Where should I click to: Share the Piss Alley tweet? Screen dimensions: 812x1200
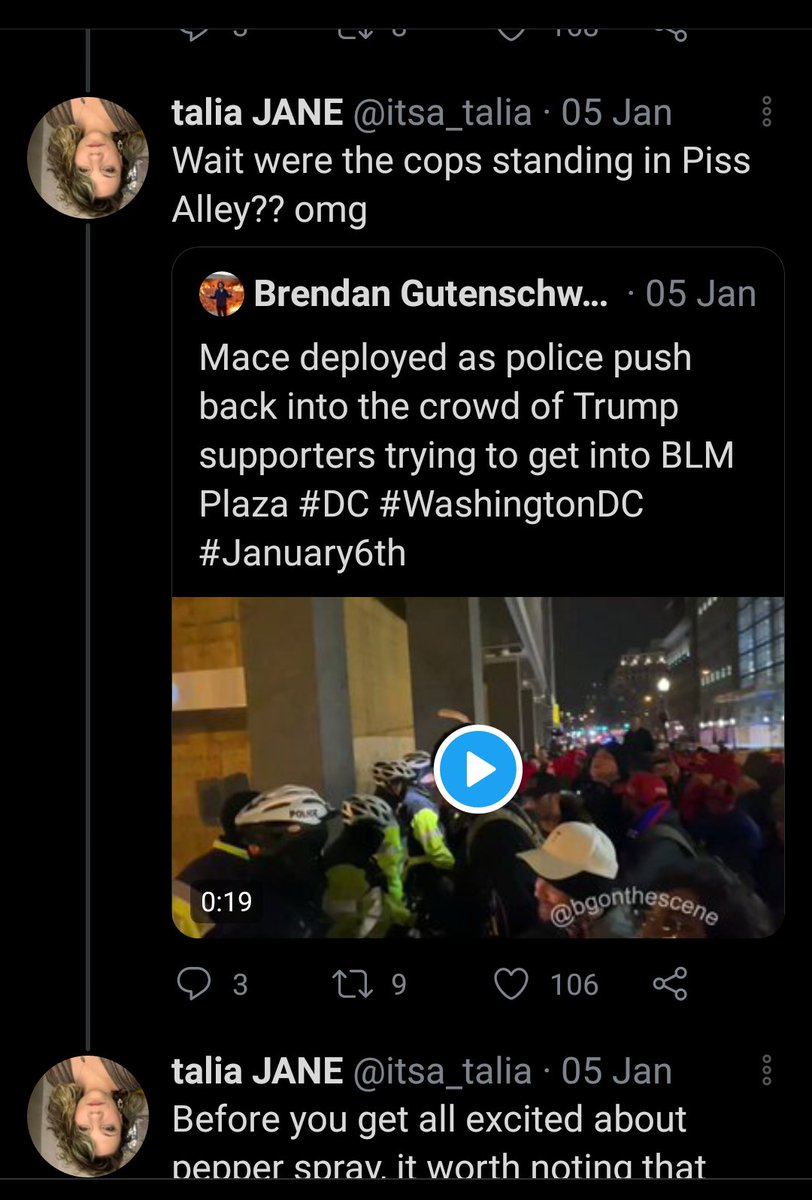pos(670,985)
